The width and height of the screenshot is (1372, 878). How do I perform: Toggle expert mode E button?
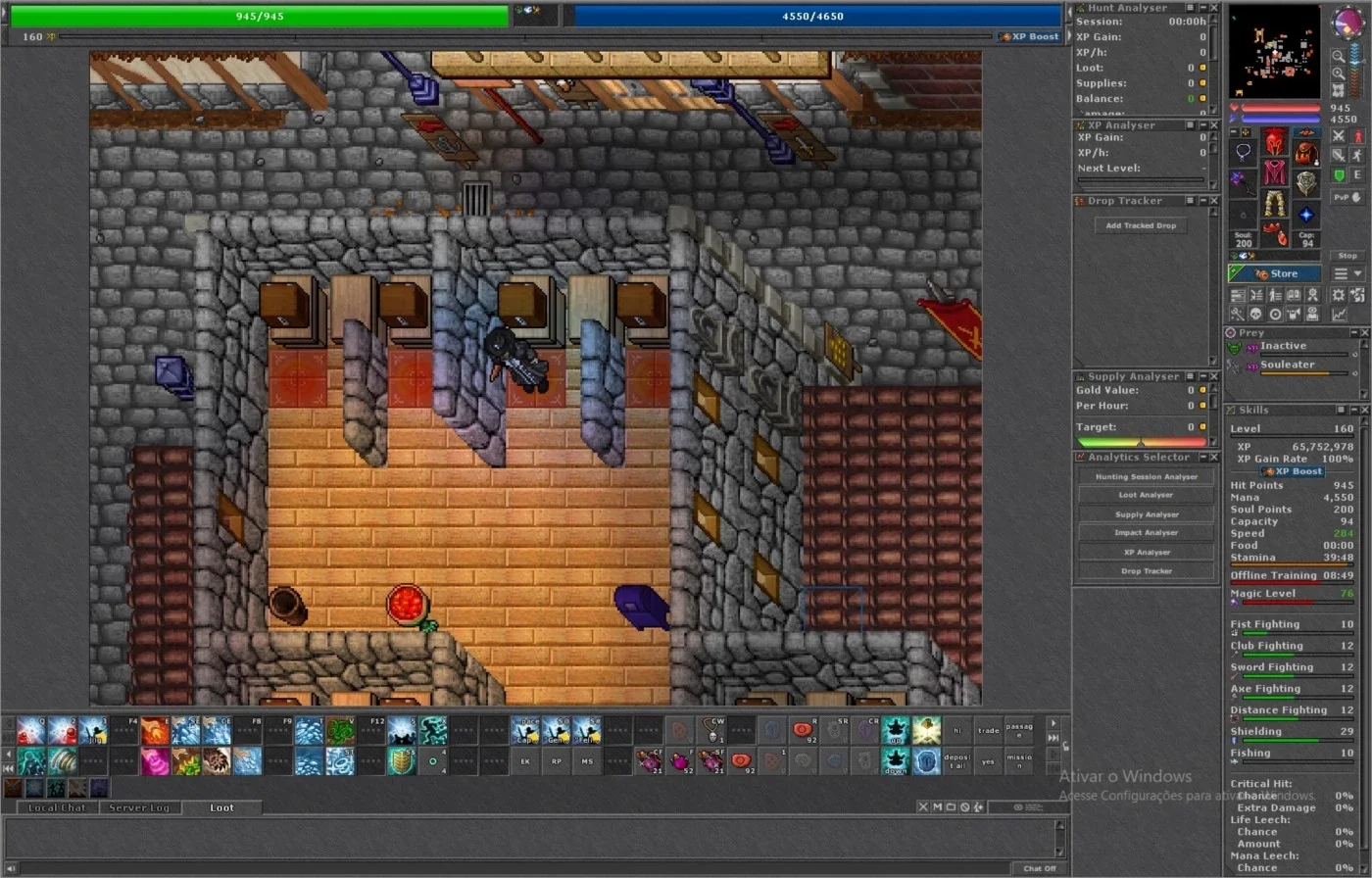click(1357, 174)
